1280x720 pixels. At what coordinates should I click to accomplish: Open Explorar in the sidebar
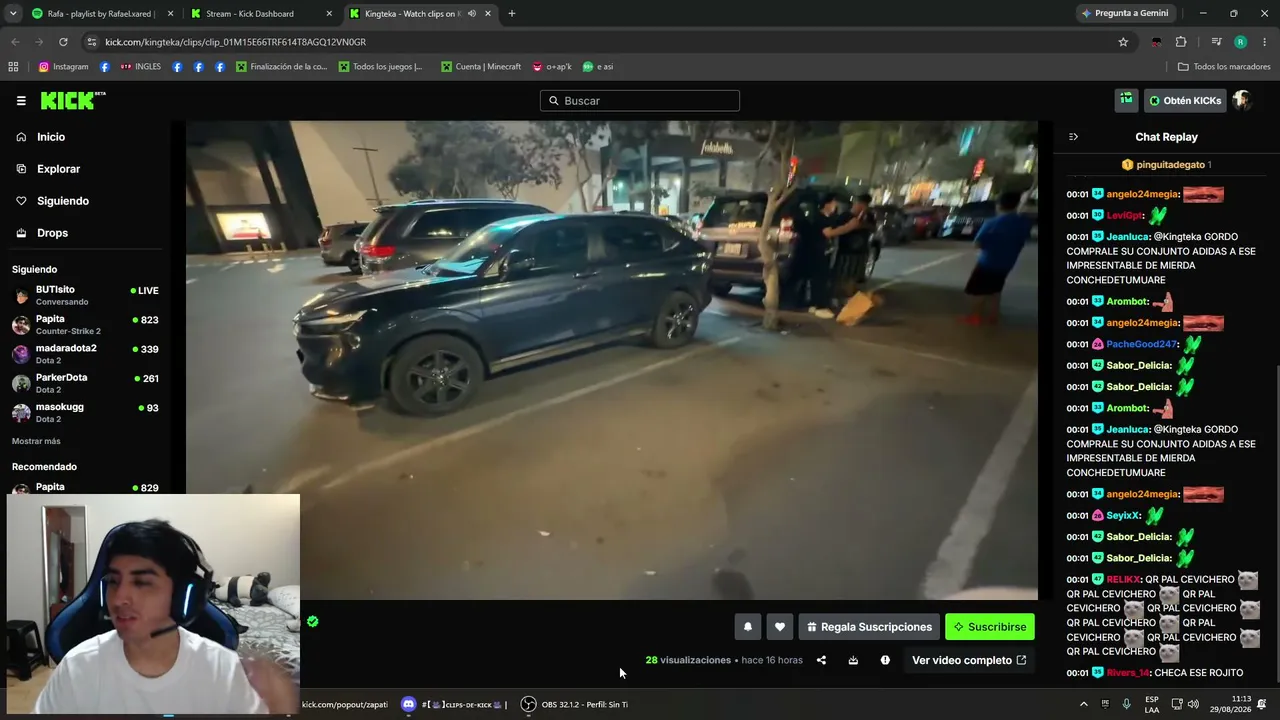pos(84,169)
